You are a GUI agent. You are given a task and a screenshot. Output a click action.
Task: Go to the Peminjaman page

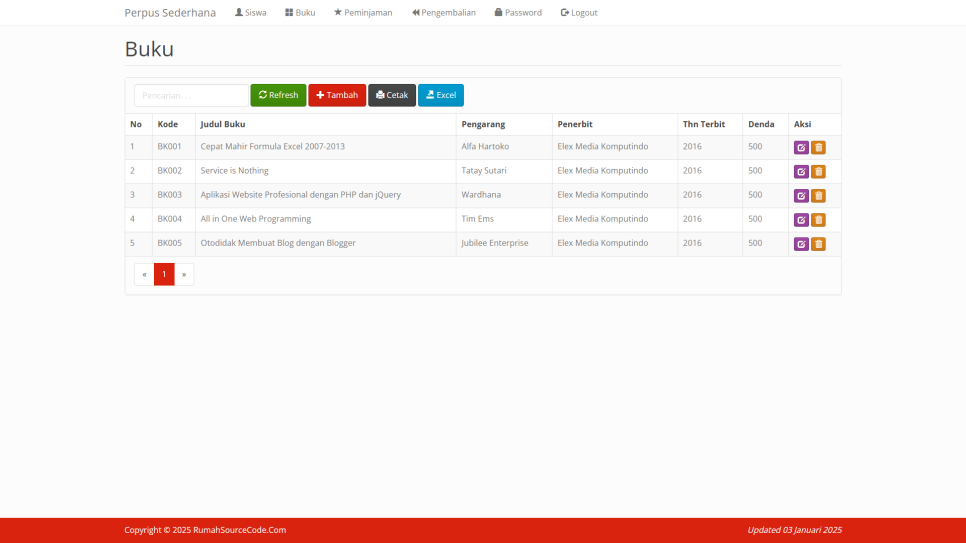pyautogui.click(x=363, y=13)
